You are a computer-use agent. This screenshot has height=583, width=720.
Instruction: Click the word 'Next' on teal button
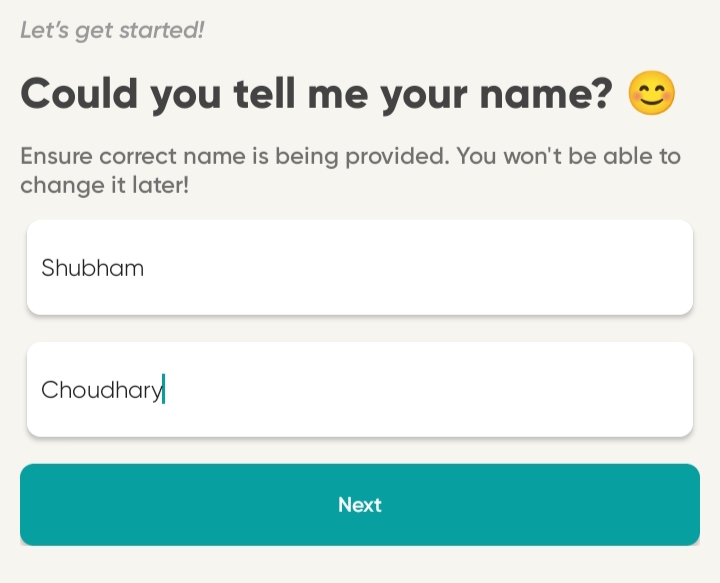tap(360, 505)
